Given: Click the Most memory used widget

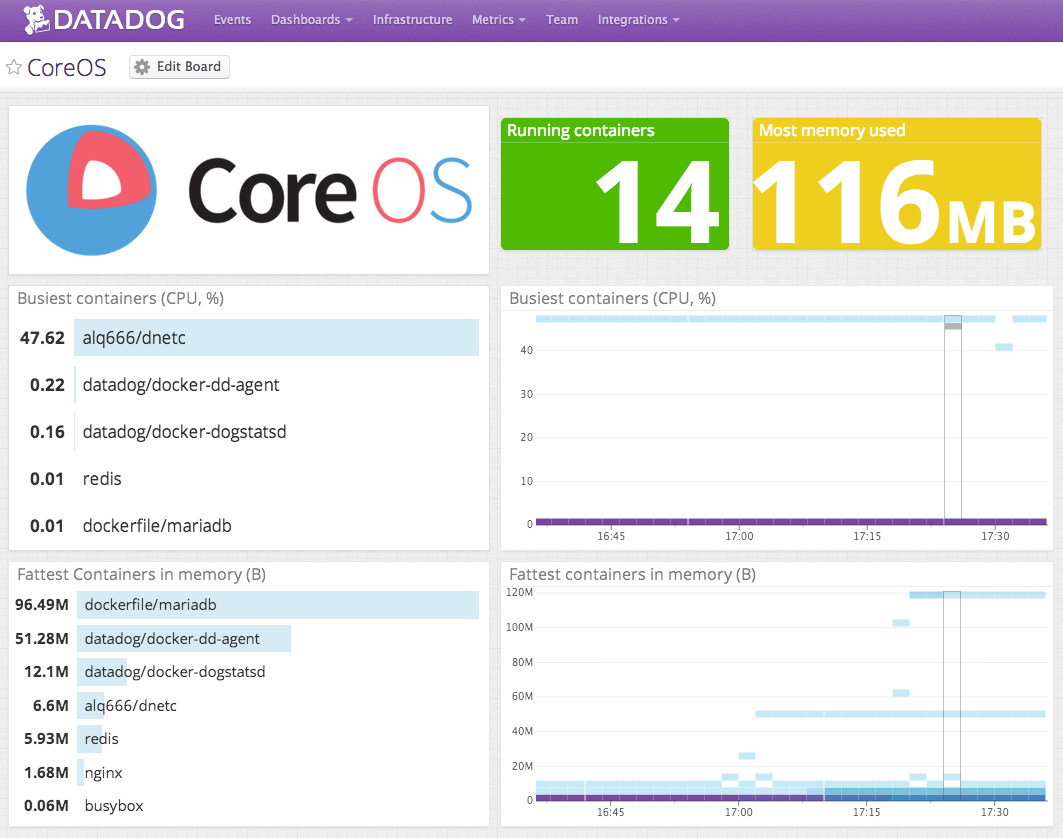Looking at the screenshot, I should point(896,183).
